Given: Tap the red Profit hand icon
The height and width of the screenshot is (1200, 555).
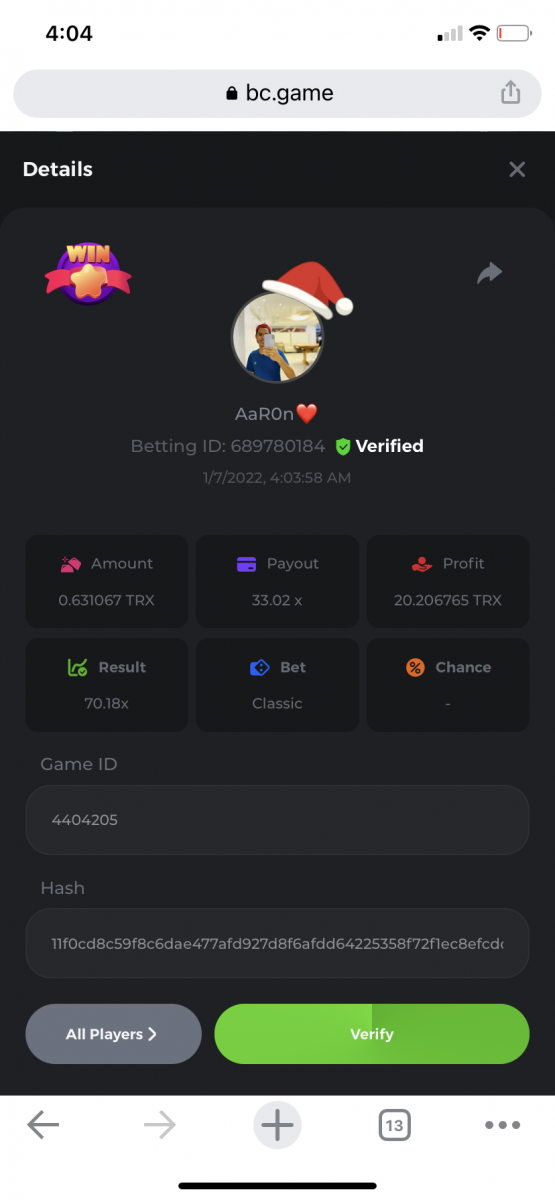Looking at the screenshot, I should click(x=421, y=564).
